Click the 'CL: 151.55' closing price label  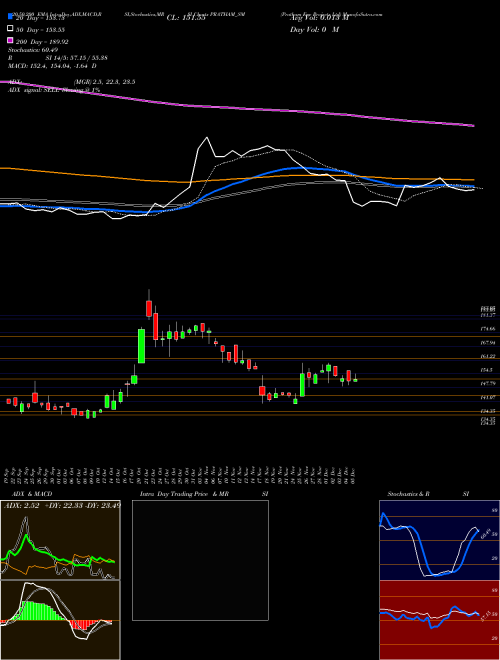tap(186, 18)
